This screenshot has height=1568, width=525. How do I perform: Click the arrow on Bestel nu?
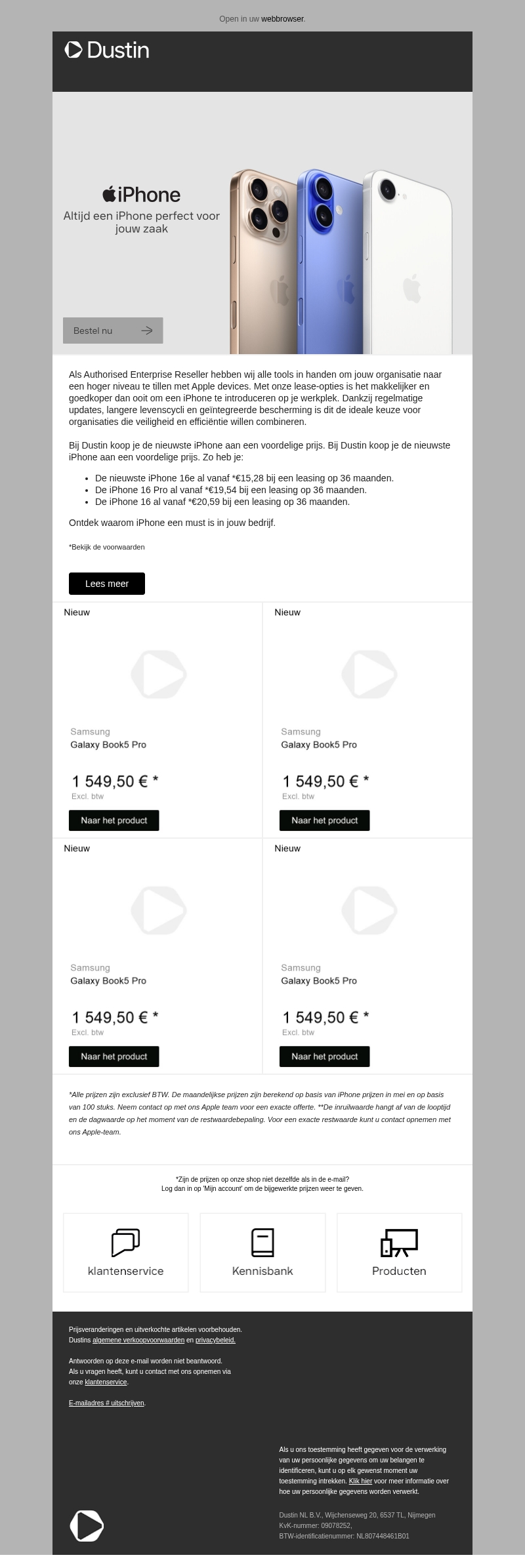coord(147,331)
